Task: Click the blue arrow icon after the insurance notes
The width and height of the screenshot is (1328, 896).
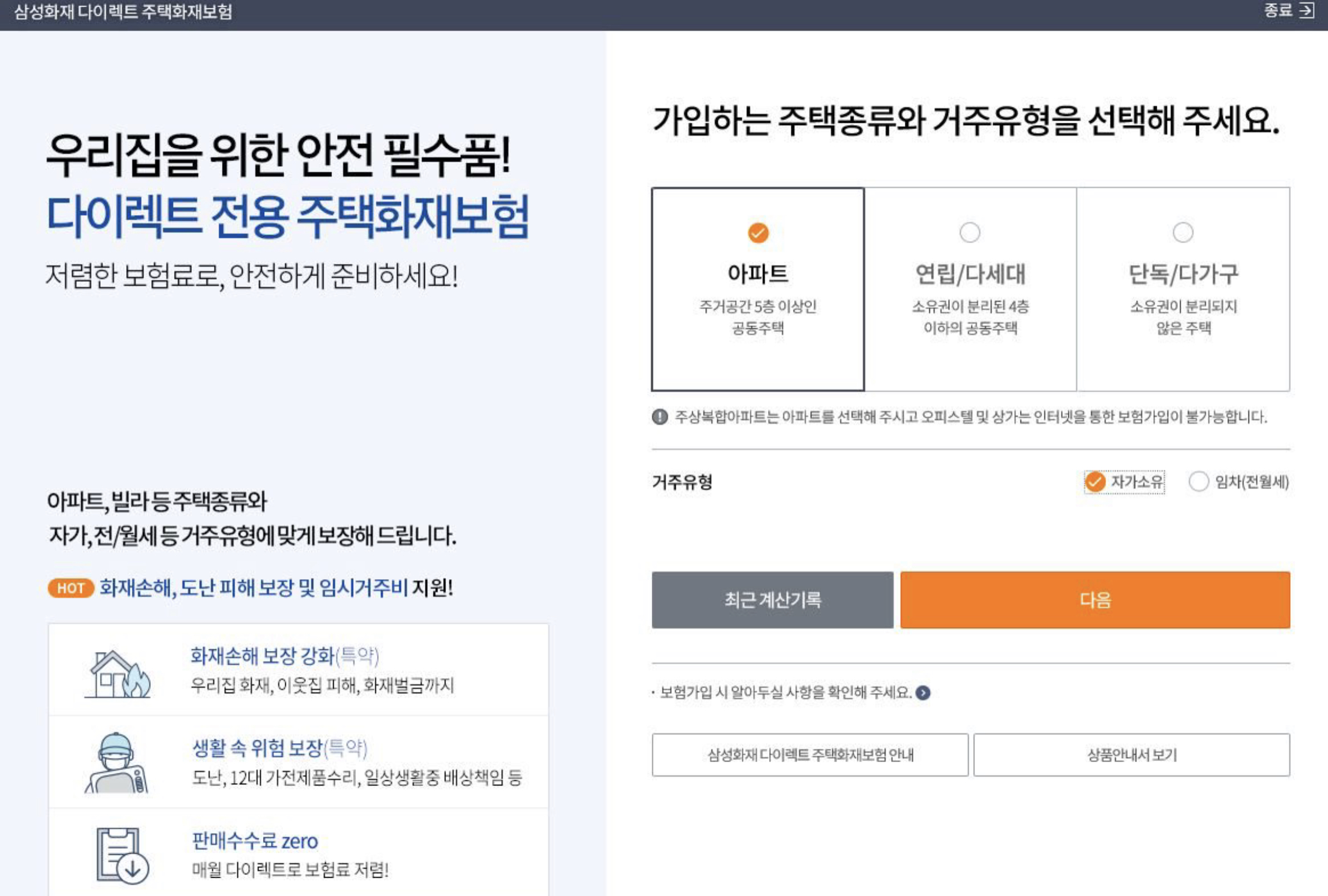Action: click(x=923, y=693)
